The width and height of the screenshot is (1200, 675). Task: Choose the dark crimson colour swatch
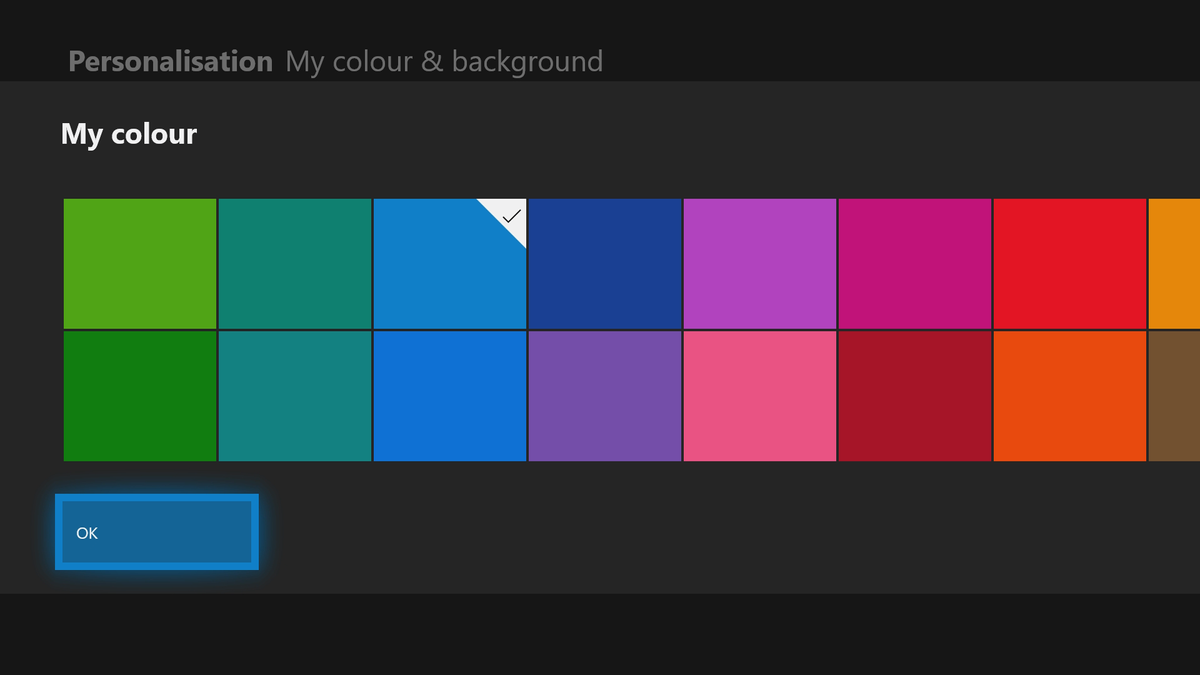tap(915, 396)
